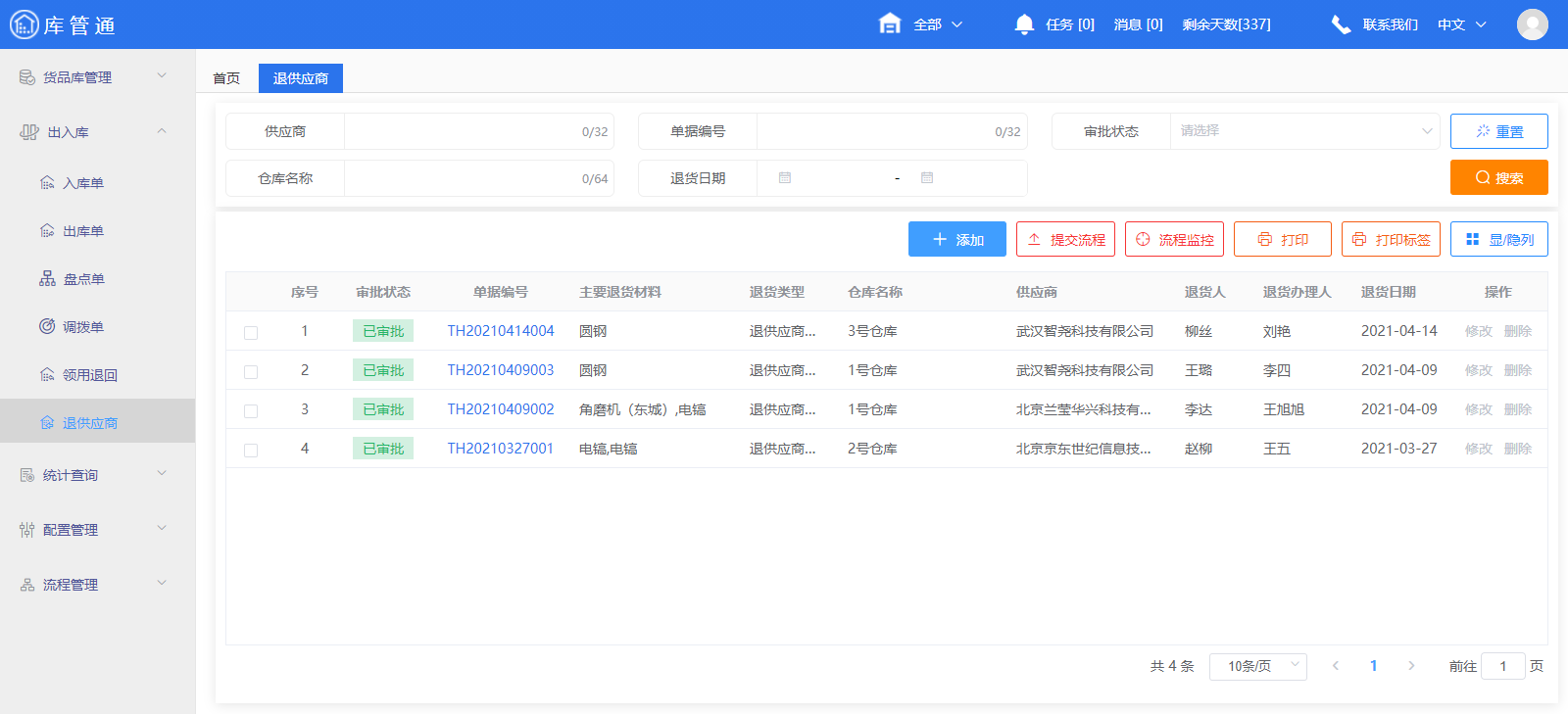This screenshot has height=714, width=1568.
Task: Open the 10条/页 page size dropdown
Action: 1257,666
